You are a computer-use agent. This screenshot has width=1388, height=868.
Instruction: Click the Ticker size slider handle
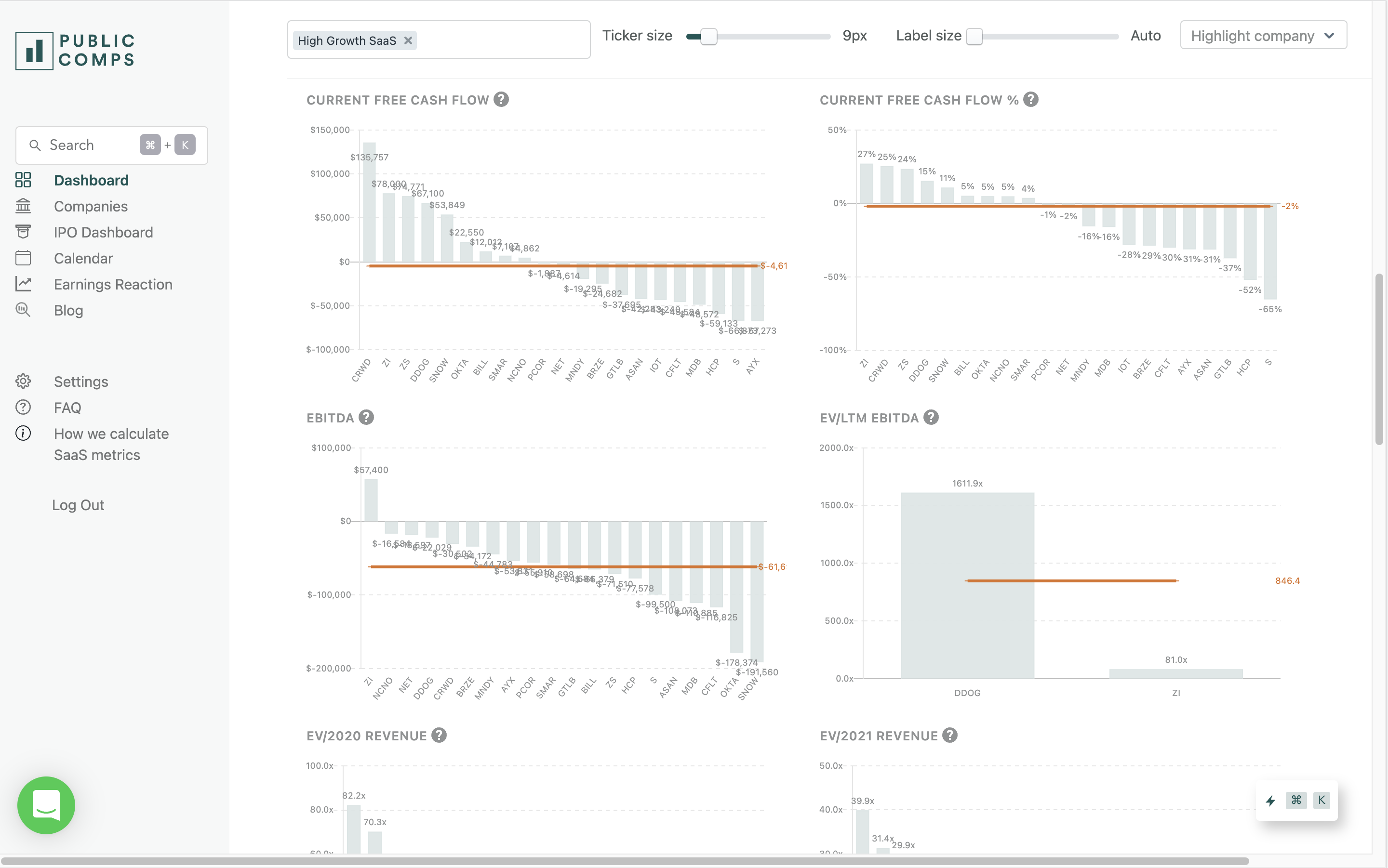(x=708, y=36)
